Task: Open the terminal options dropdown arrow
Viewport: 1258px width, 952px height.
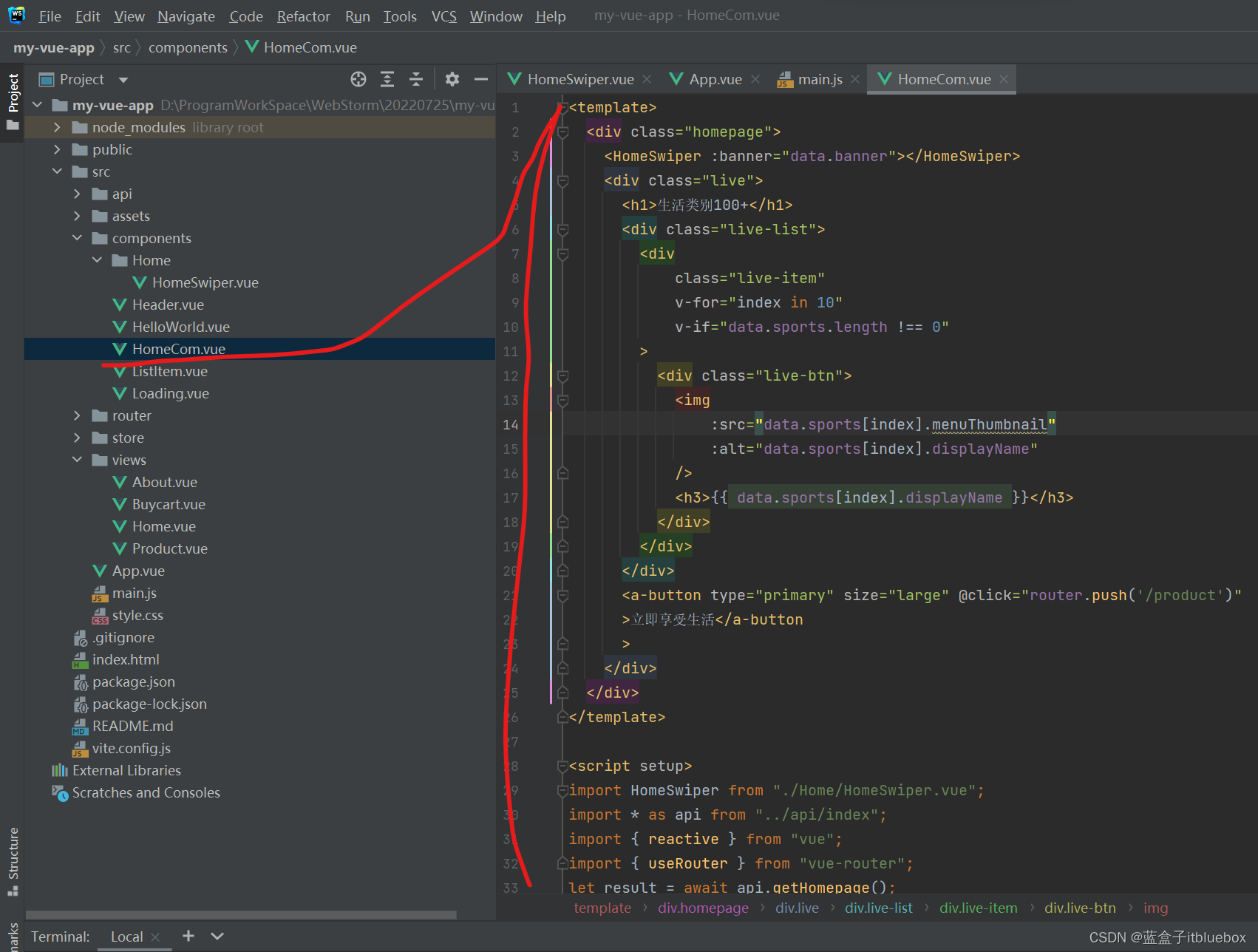Action: [217, 936]
